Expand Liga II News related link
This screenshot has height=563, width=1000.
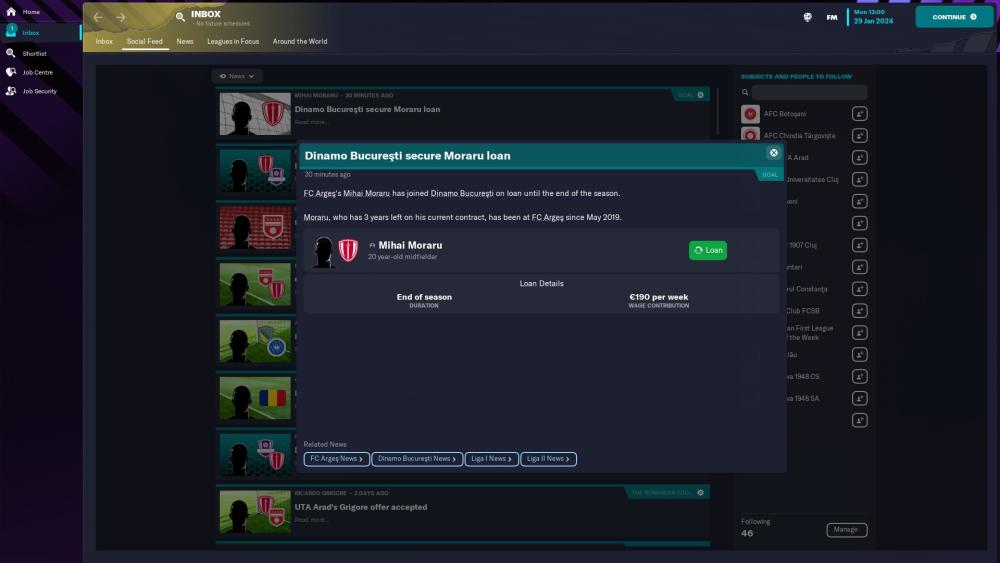(x=548, y=459)
